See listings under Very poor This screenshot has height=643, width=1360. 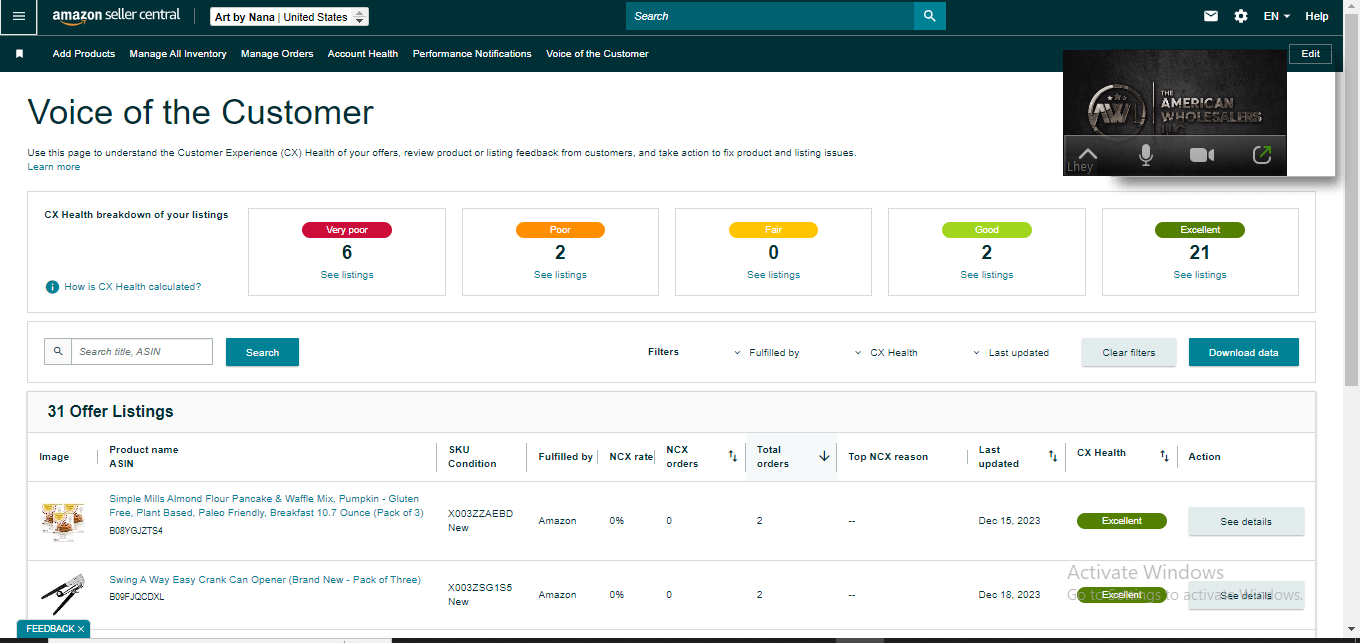pyautogui.click(x=347, y=275)
